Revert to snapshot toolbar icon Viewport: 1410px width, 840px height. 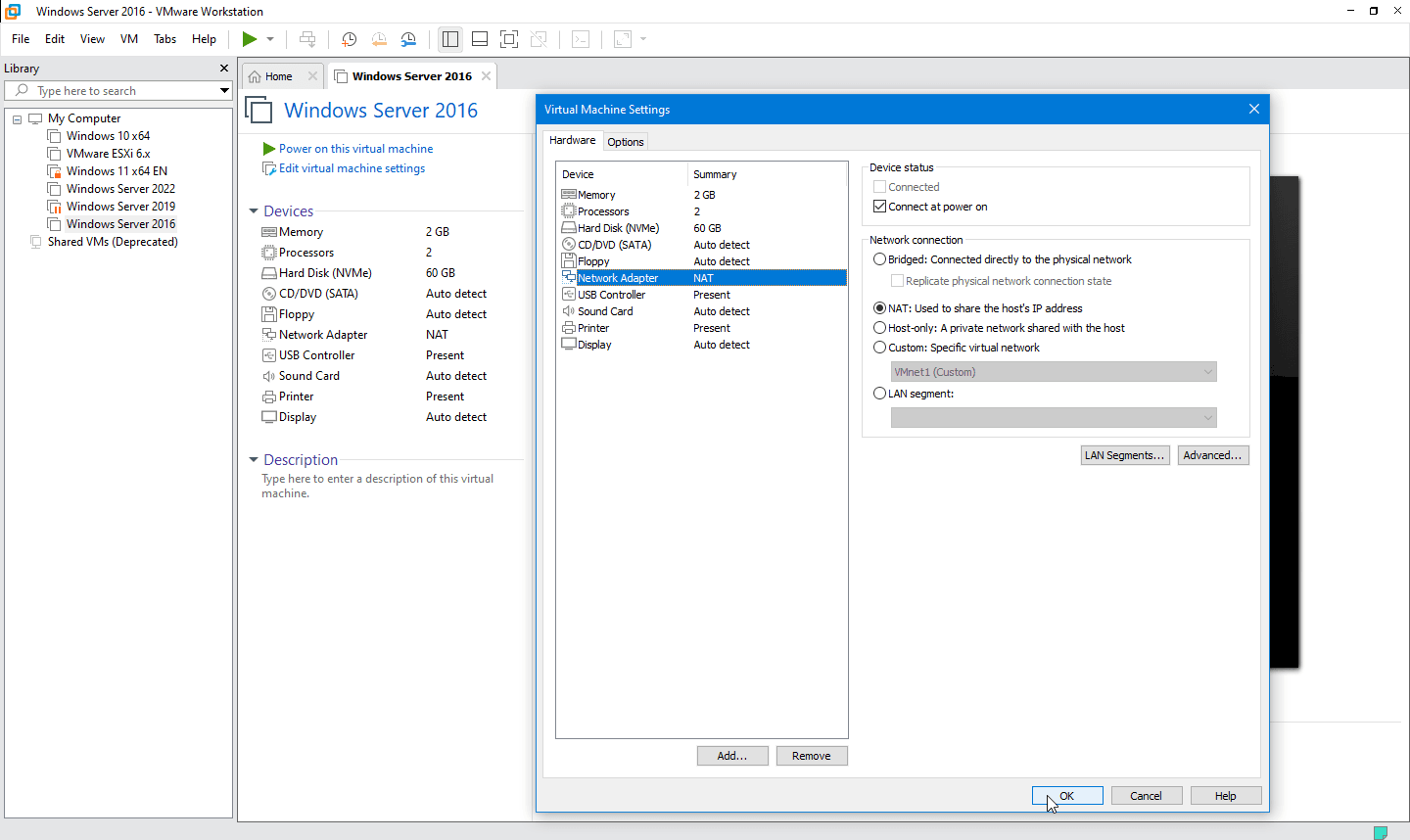tap(379, 39)
